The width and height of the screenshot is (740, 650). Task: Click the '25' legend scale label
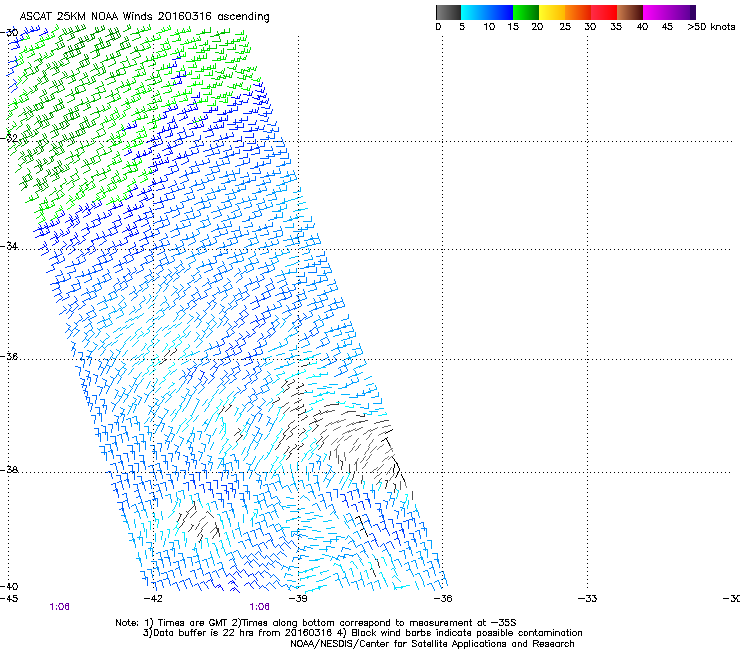[x=565, y=27]
